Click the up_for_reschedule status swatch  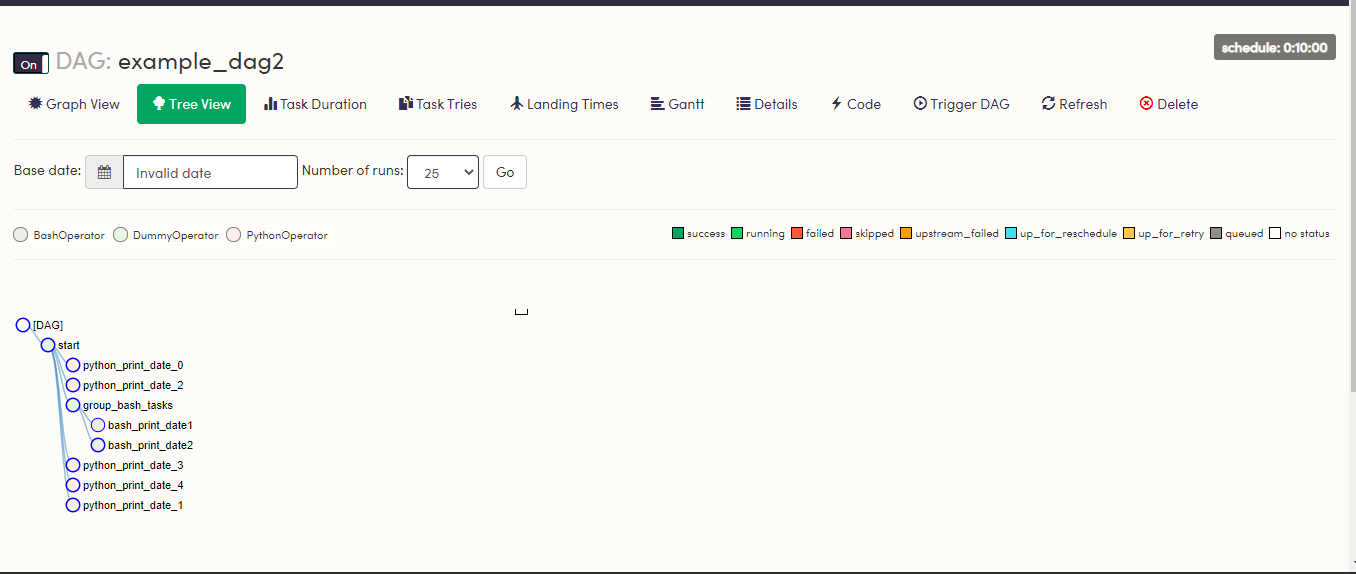click(x=1011, y=233)
